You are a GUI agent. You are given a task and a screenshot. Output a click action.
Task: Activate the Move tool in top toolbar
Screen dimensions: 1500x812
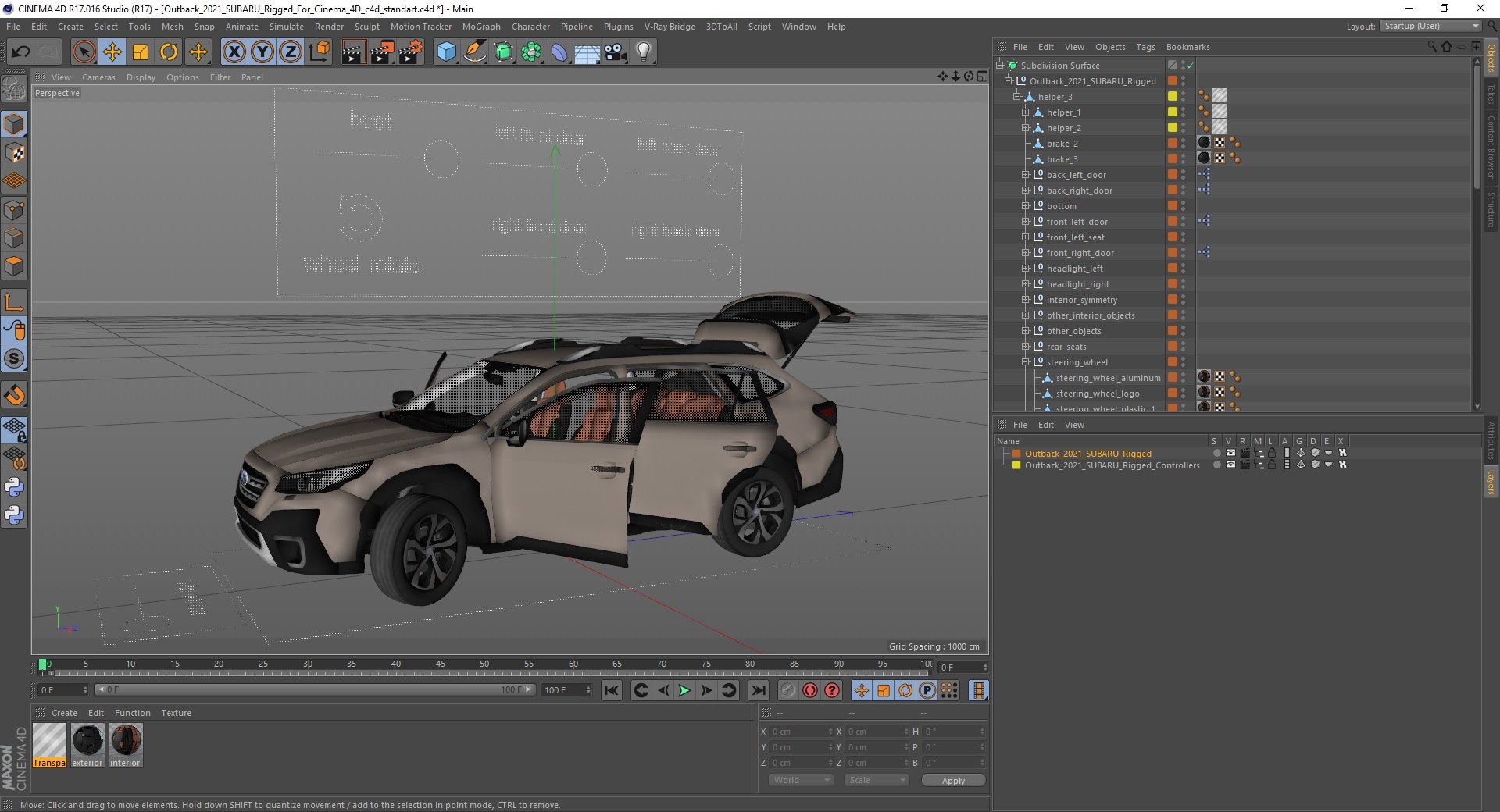pos(112,52)
